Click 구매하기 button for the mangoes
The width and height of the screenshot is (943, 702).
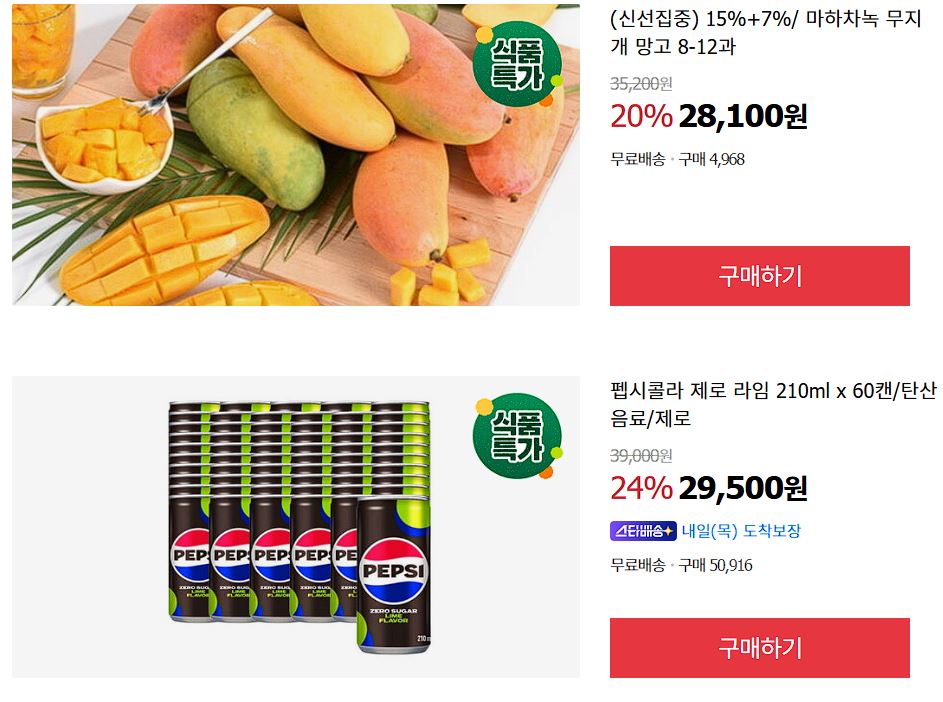tap(760, 276)
